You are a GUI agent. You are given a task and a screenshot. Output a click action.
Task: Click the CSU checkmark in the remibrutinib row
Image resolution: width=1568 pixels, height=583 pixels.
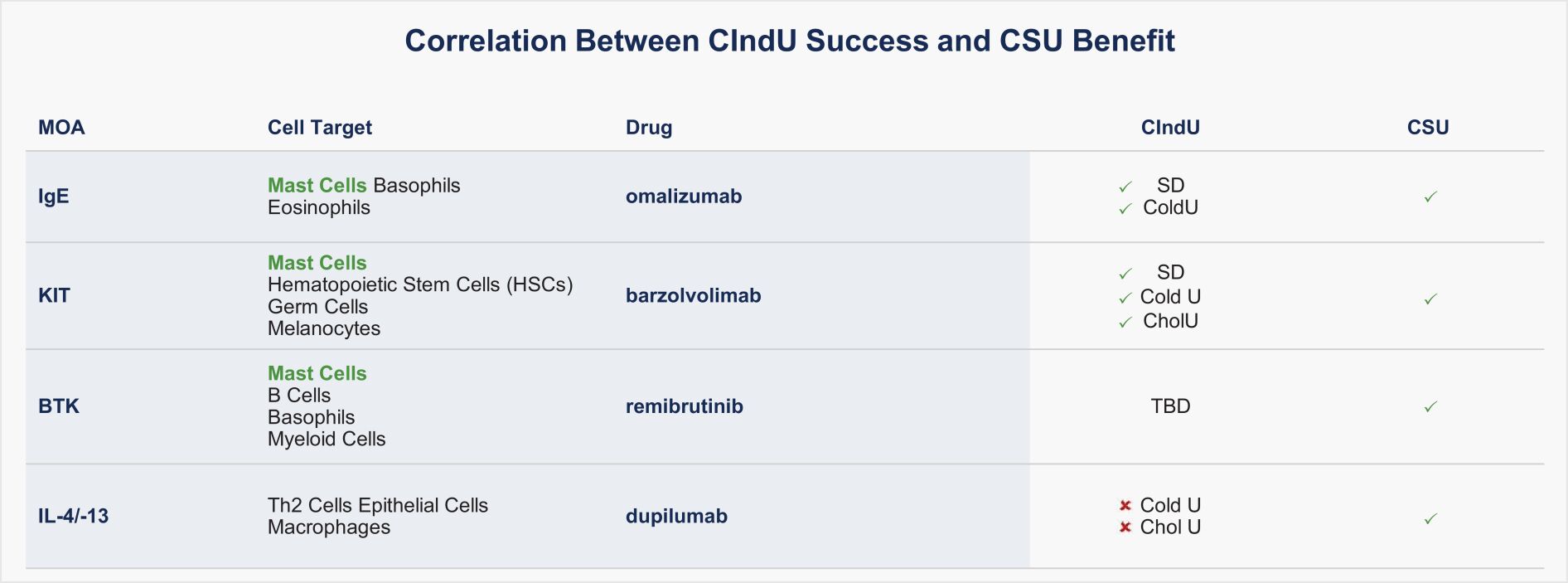[1430, 406]
